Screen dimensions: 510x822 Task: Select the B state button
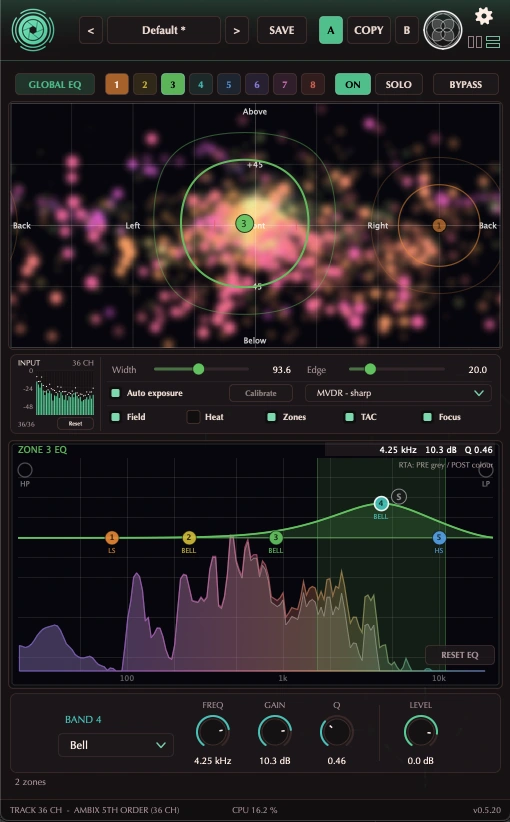point(407,30)
